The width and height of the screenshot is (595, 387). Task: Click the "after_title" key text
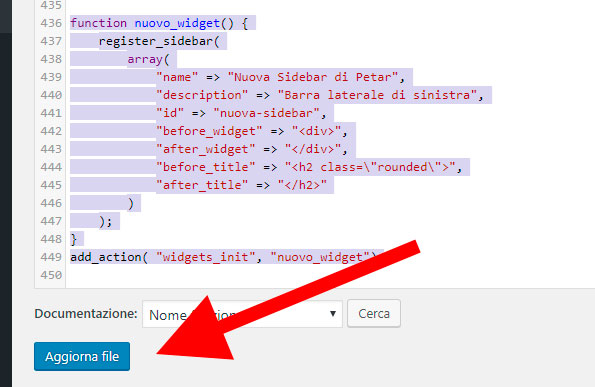click(x=202, y=185)
